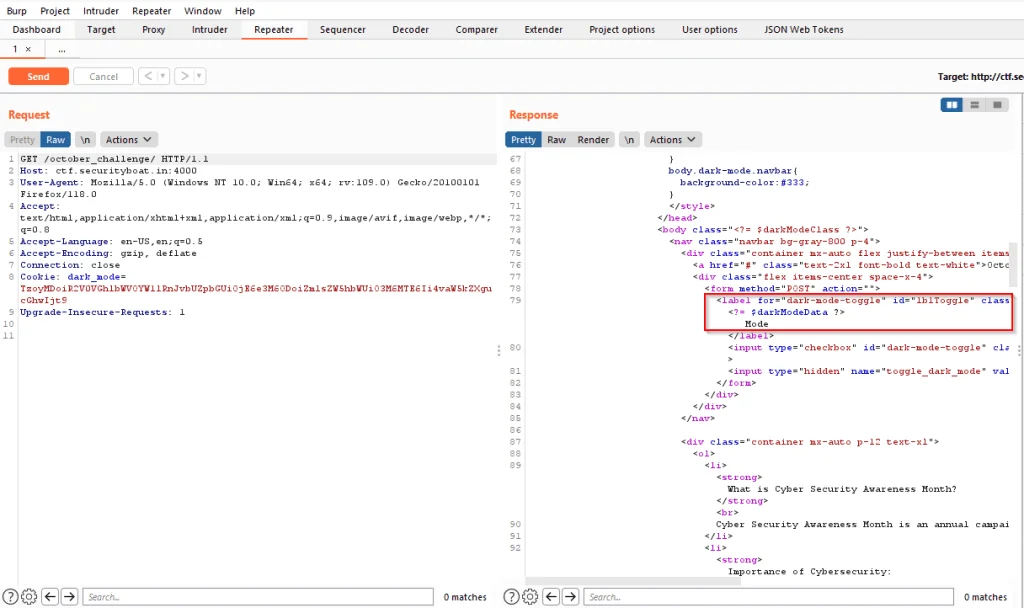Open back history dropdown arrow
Screen dimensions: 1024x608
(163, 76)
